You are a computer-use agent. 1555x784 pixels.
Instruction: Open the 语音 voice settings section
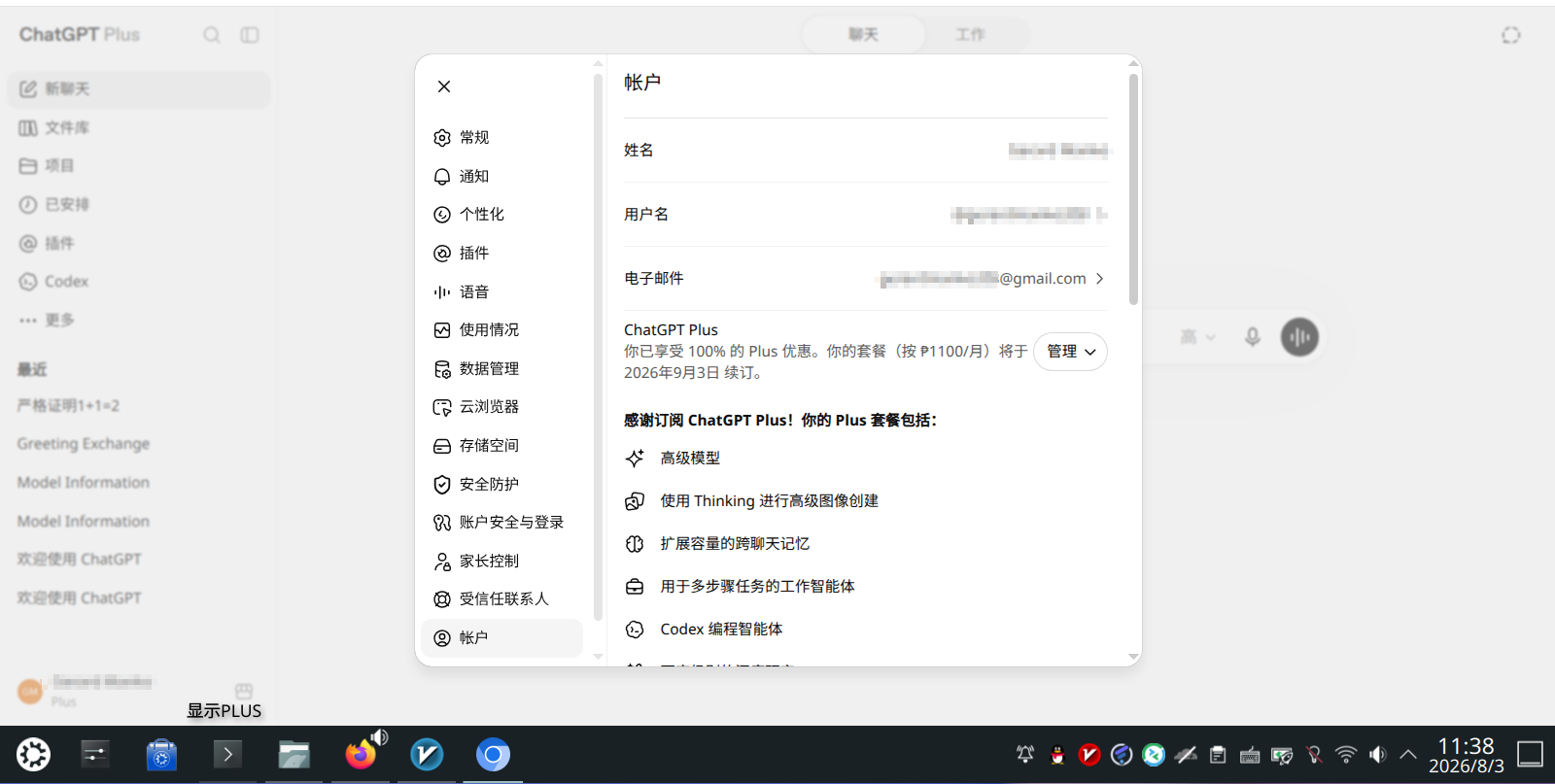(x=501, y=291)
